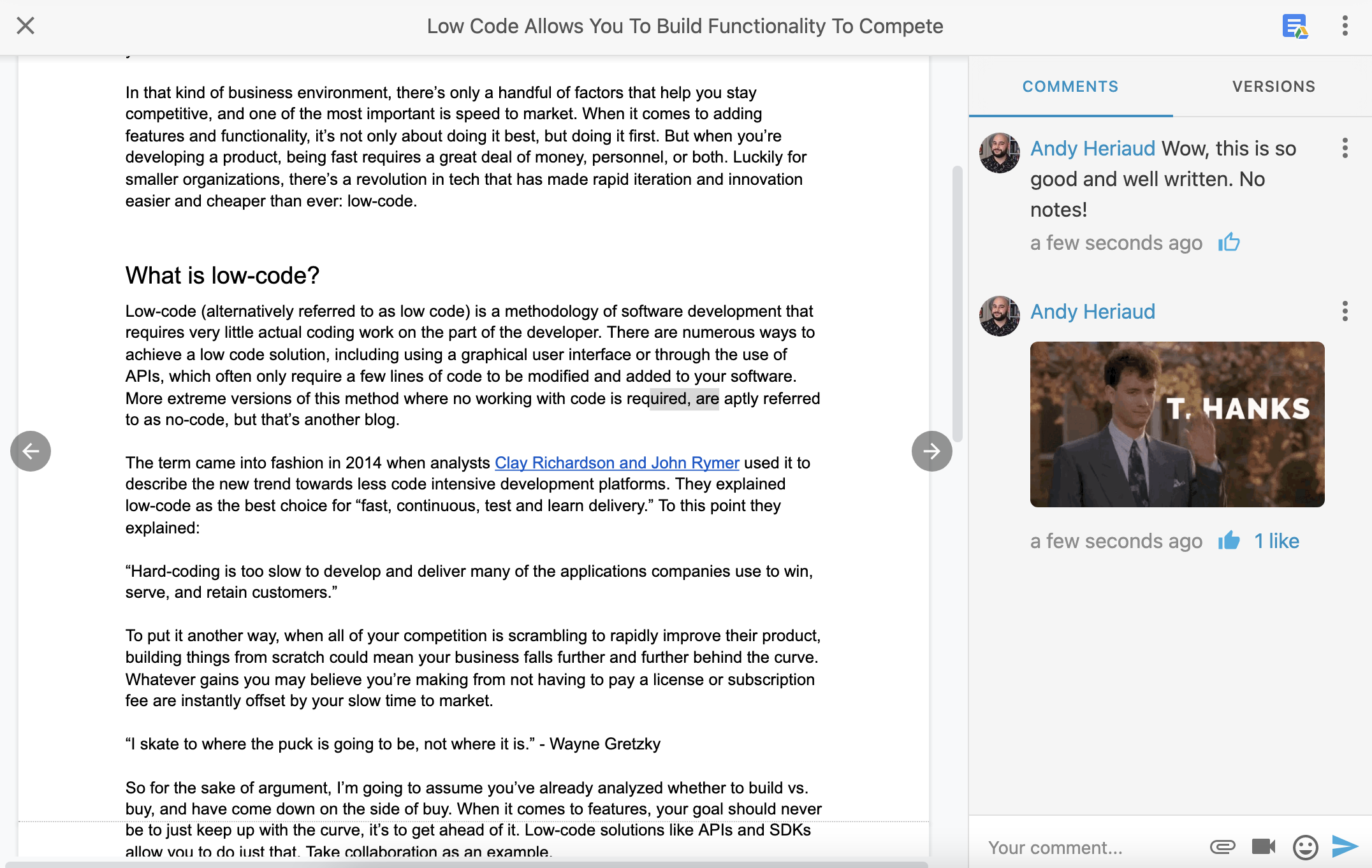The image size is (1372, 868).
Task: Switch to the Versions tab
Action: click(1273, 87)
